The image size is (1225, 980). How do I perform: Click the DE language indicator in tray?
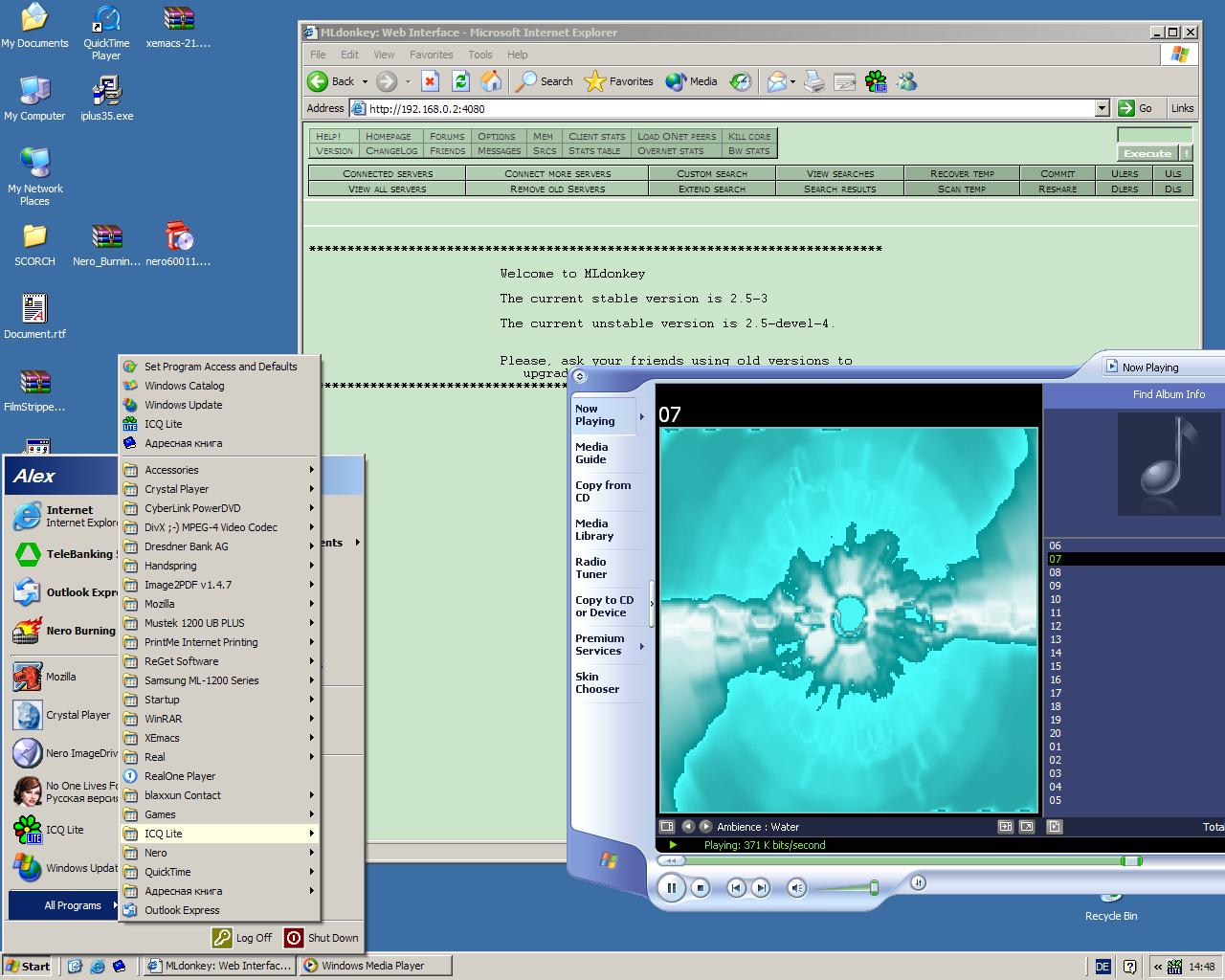point(1102,967)
